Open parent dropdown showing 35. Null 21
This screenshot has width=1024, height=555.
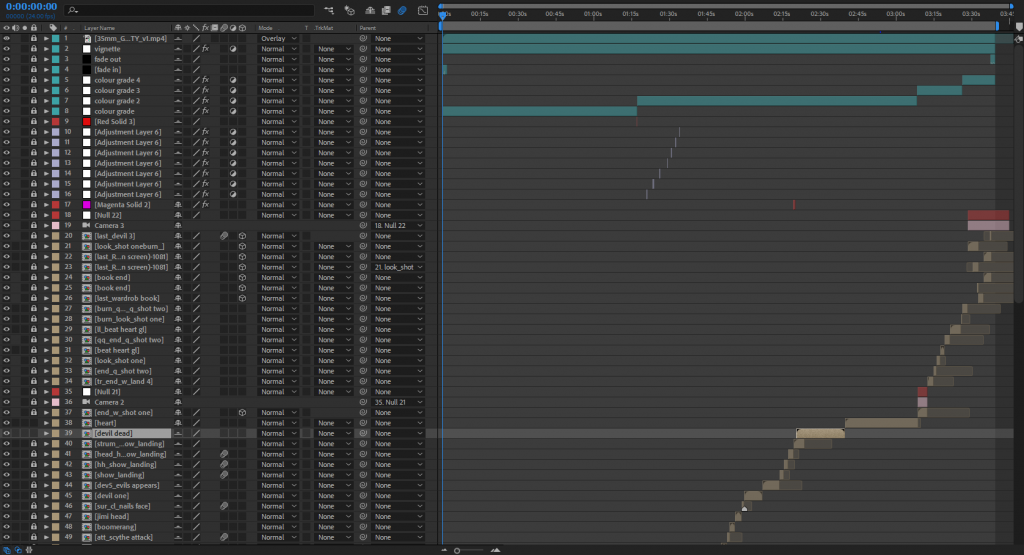[398, 402]
